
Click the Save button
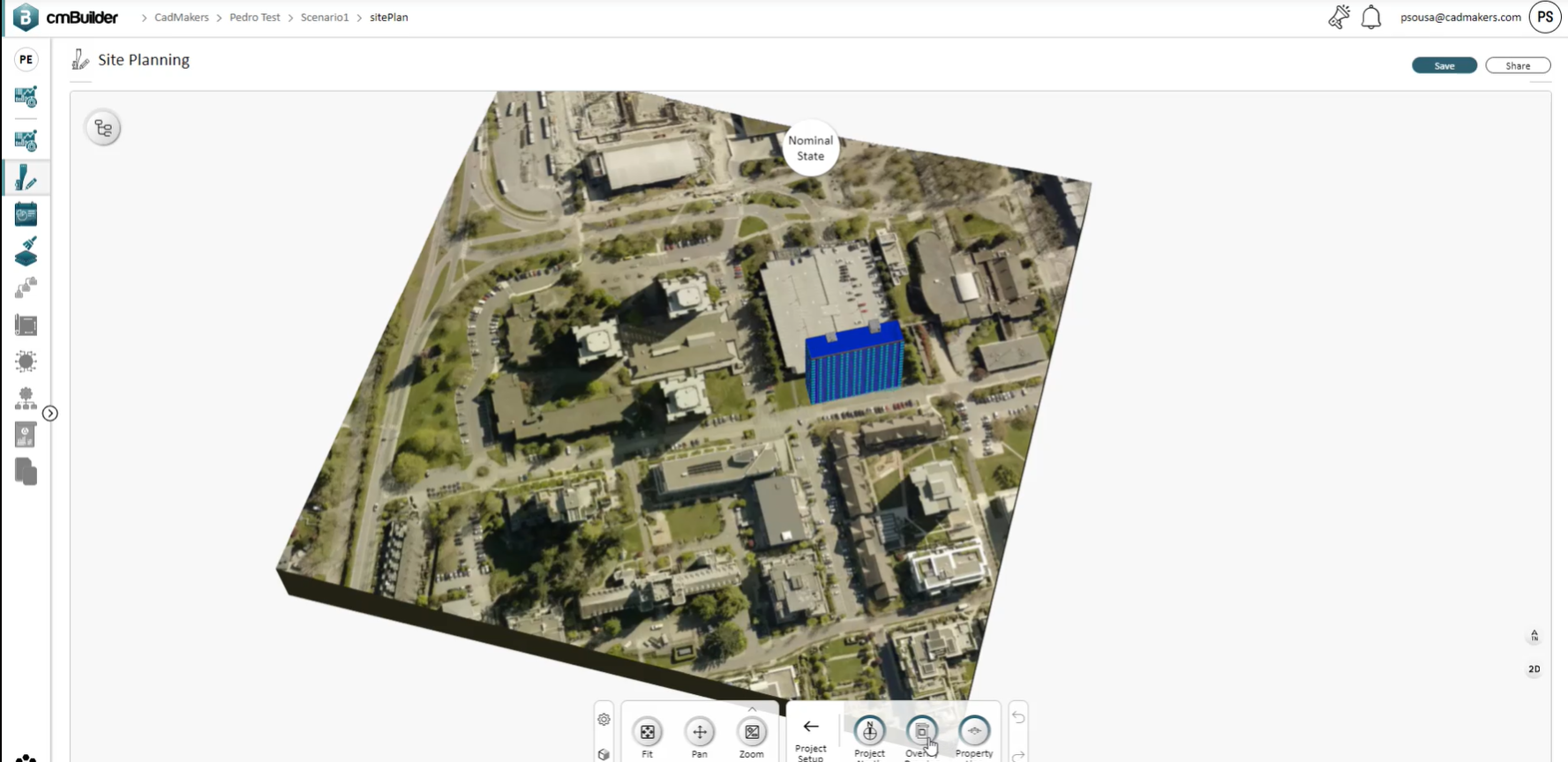tap(1444, 65)
